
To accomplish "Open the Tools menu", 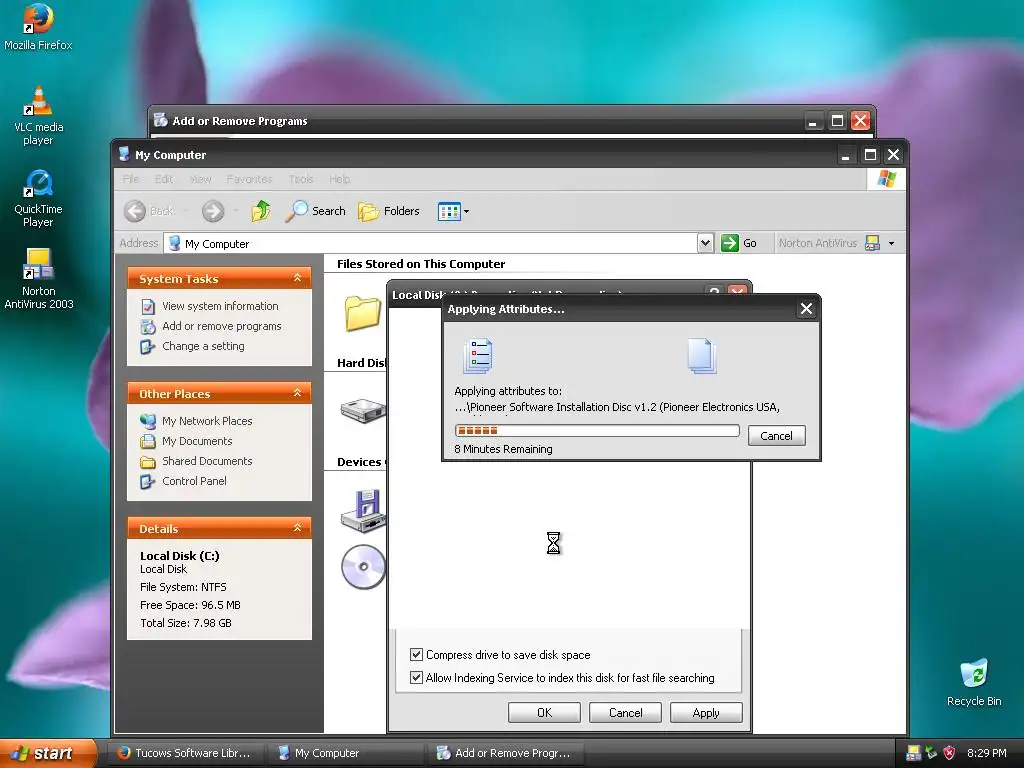I will (x=301, y=179).
